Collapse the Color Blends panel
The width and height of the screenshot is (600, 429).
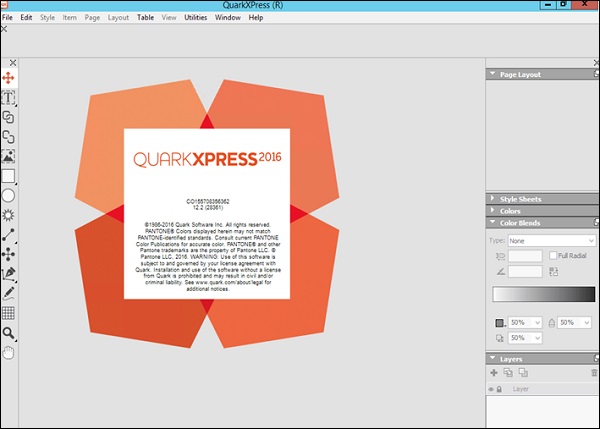coord(493,222)
